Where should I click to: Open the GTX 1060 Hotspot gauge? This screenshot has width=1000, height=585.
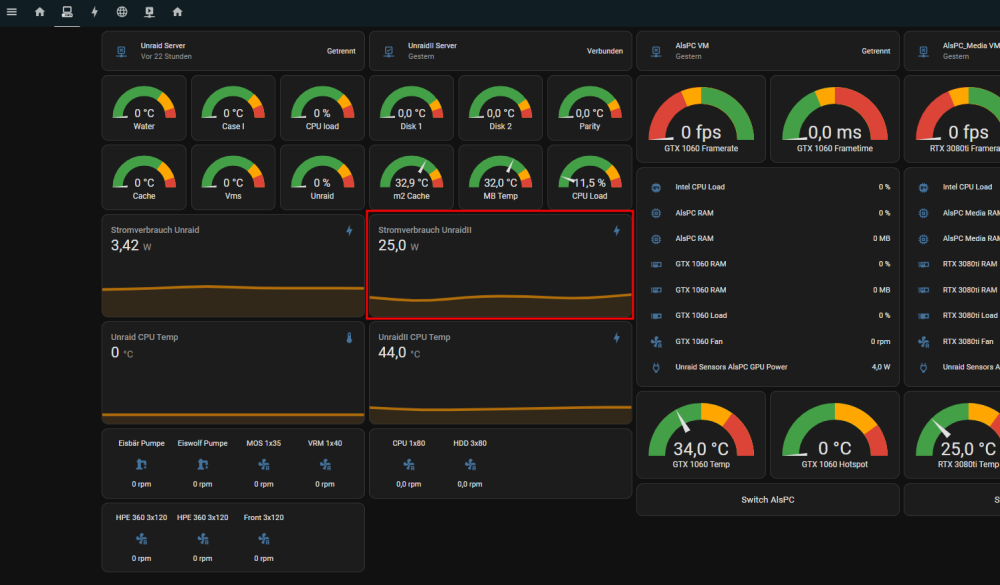(x=835, y=435)
